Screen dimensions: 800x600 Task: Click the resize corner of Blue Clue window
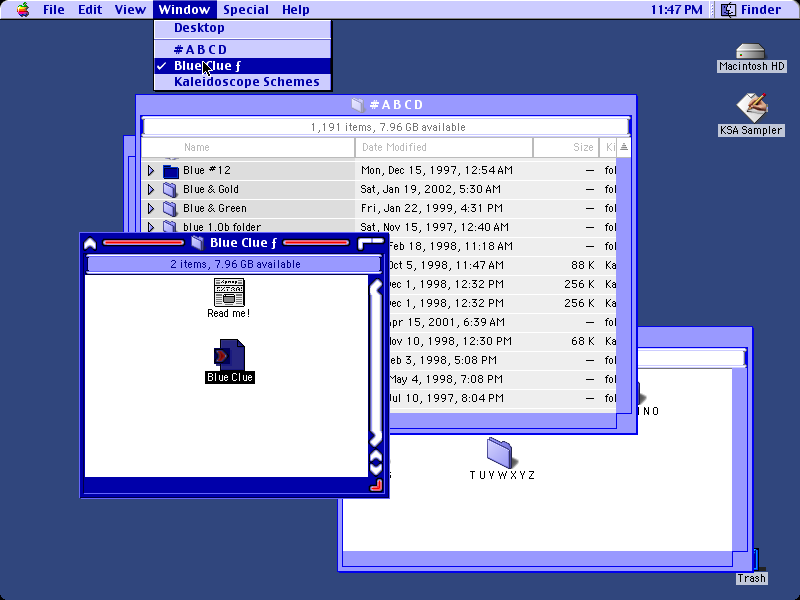[x=376, y=485]
